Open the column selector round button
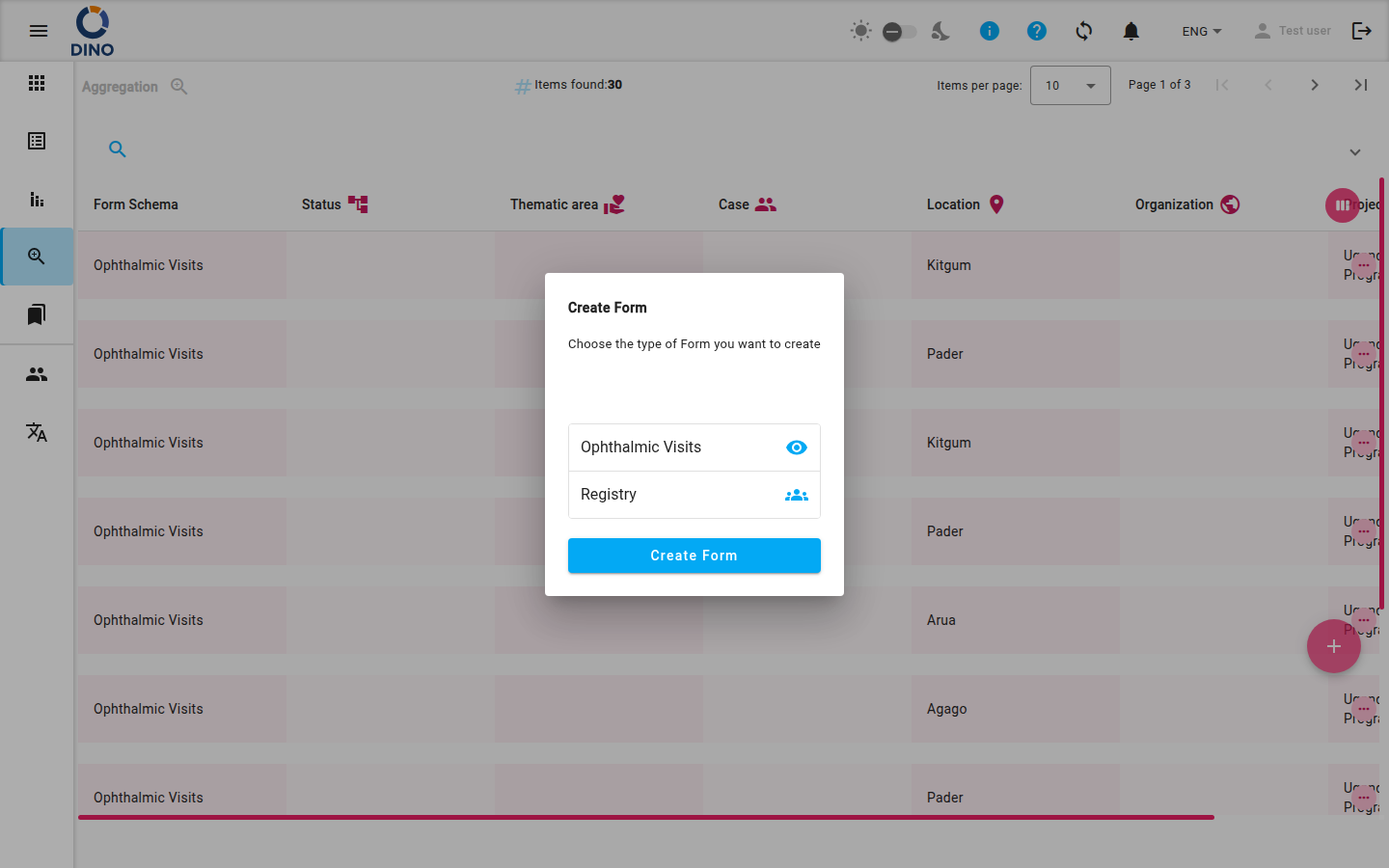The width and height of the screenshot is (1389, 868). (x=1342, y=204)
